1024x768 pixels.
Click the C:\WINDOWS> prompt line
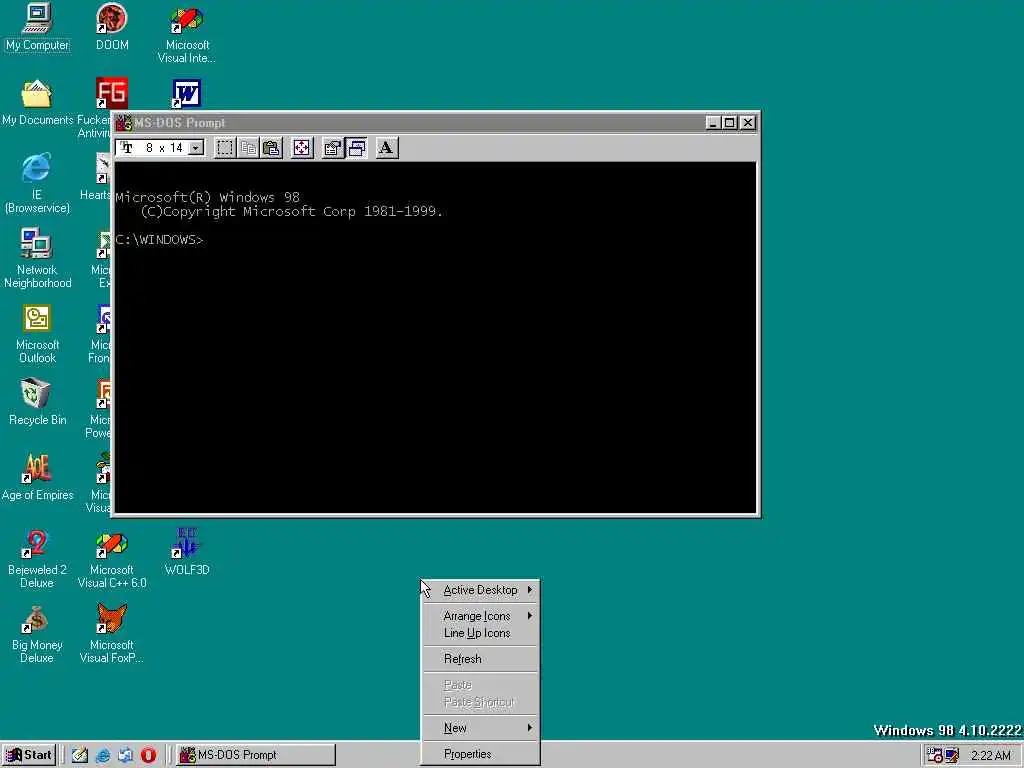pyautogui.click(x=159, y=240)
